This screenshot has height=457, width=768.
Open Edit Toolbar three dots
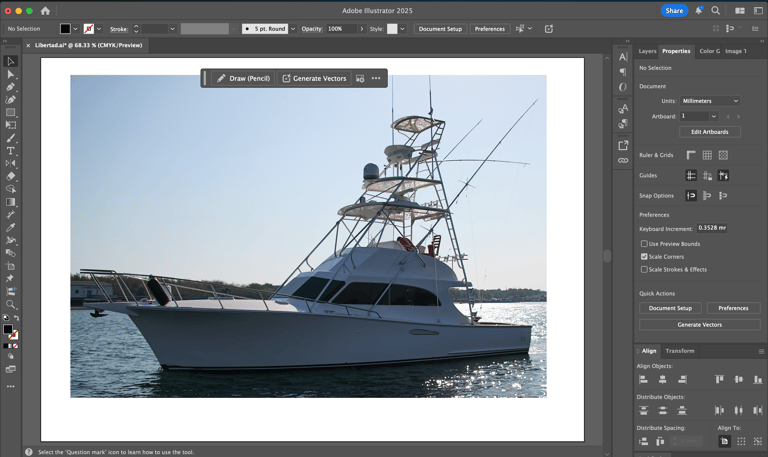point(10,386)
